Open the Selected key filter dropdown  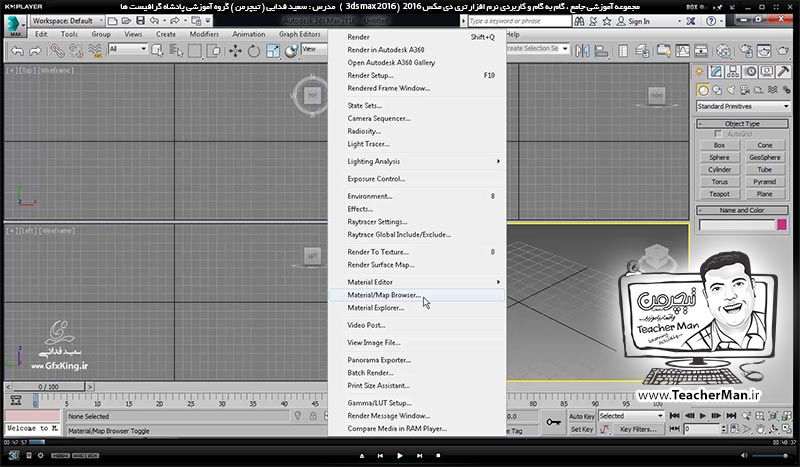pos(631,416)
